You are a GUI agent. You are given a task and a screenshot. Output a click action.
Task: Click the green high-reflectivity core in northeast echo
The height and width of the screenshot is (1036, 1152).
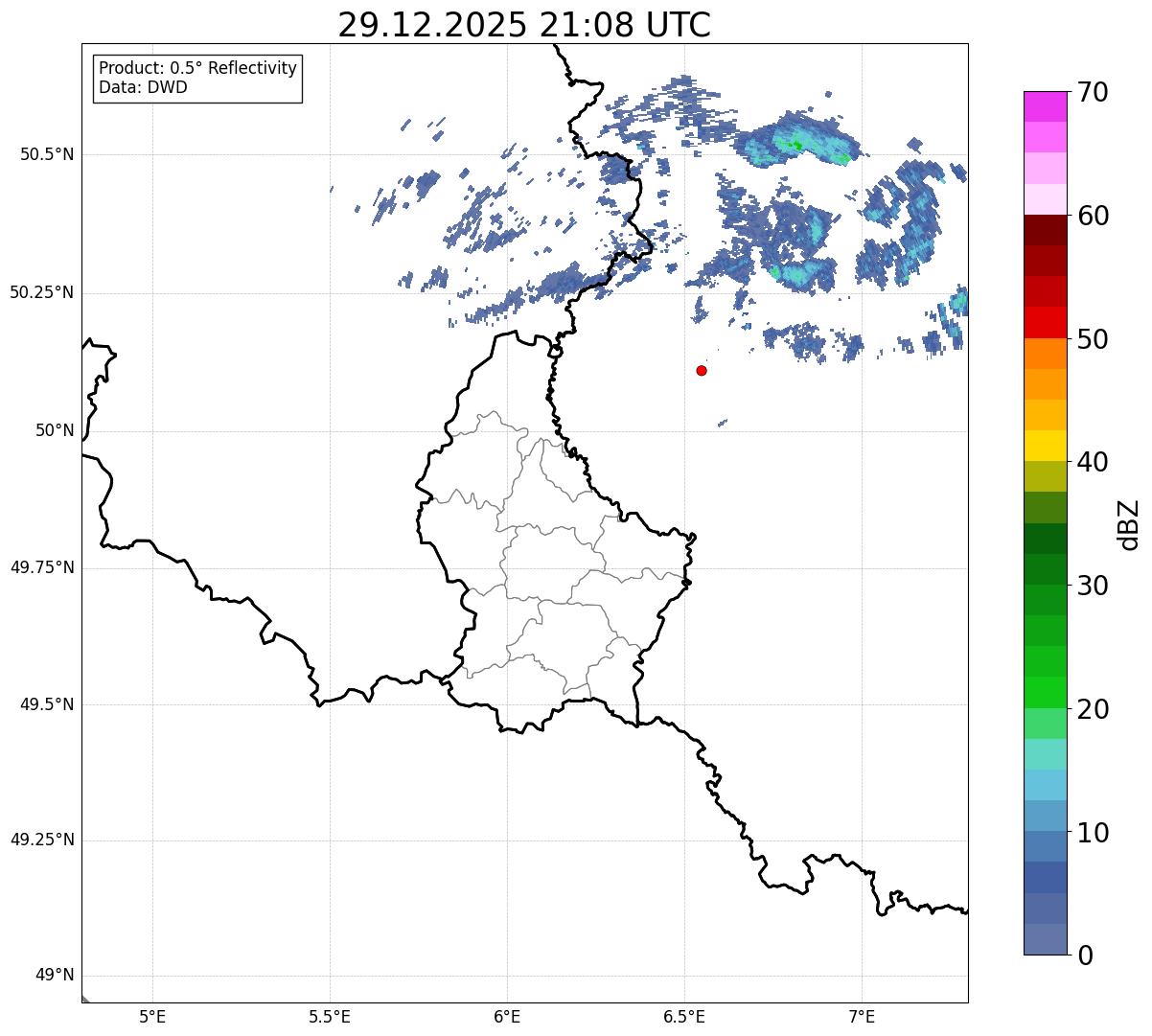tap(795, 145)
